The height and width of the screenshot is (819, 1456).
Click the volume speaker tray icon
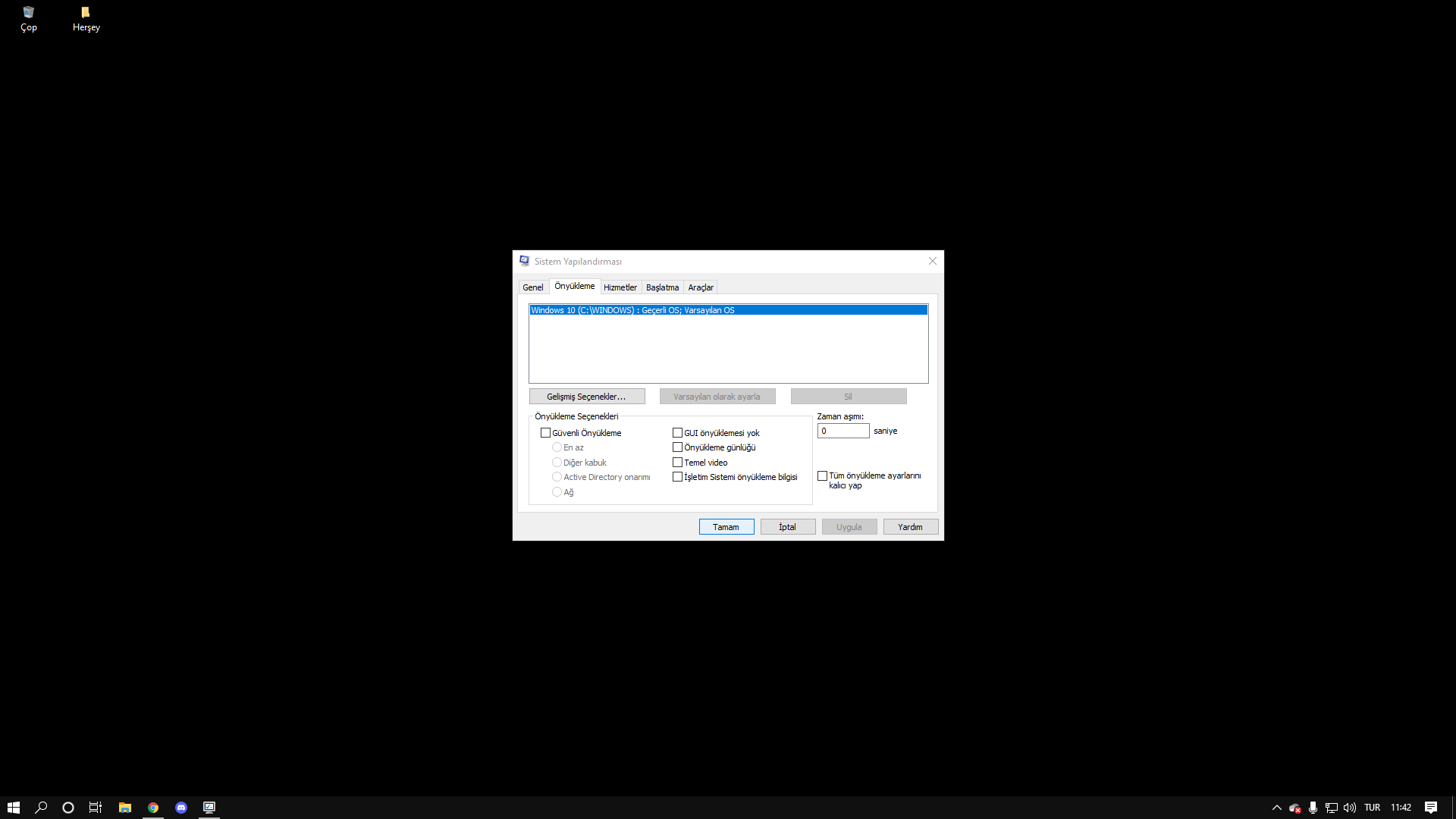(1350, 808)
